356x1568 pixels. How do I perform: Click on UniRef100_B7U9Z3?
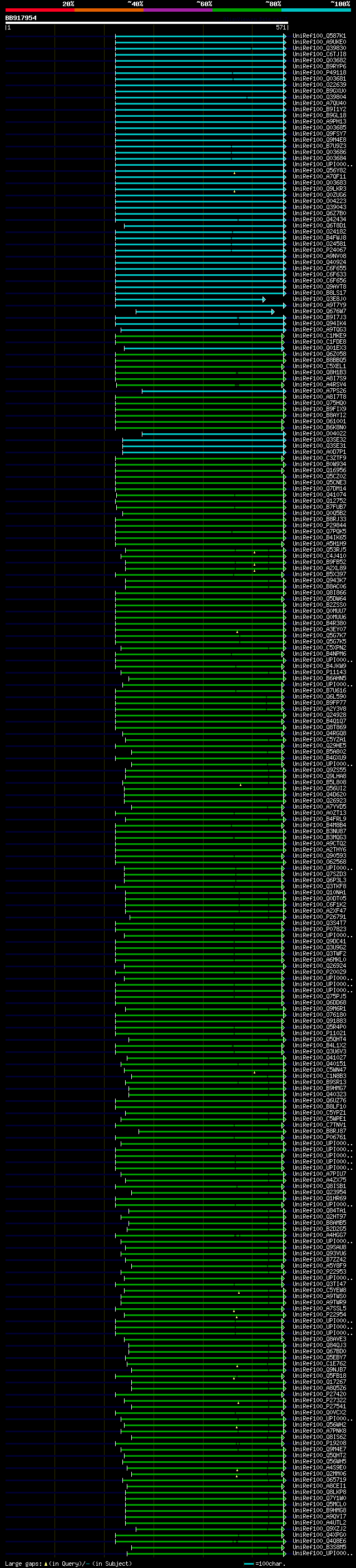click(x=319, y=147)
